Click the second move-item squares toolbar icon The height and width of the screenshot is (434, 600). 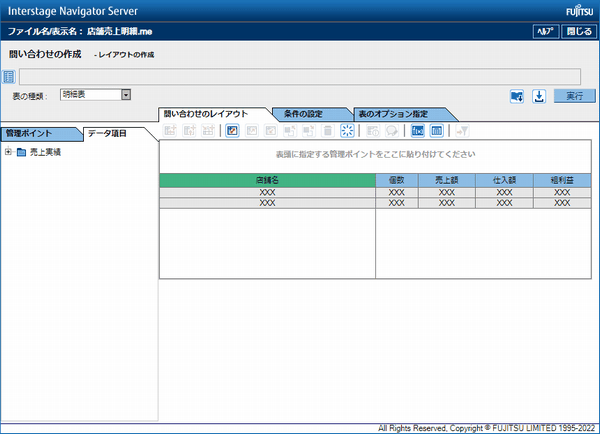pyautogui.click(x=309, y=131)
